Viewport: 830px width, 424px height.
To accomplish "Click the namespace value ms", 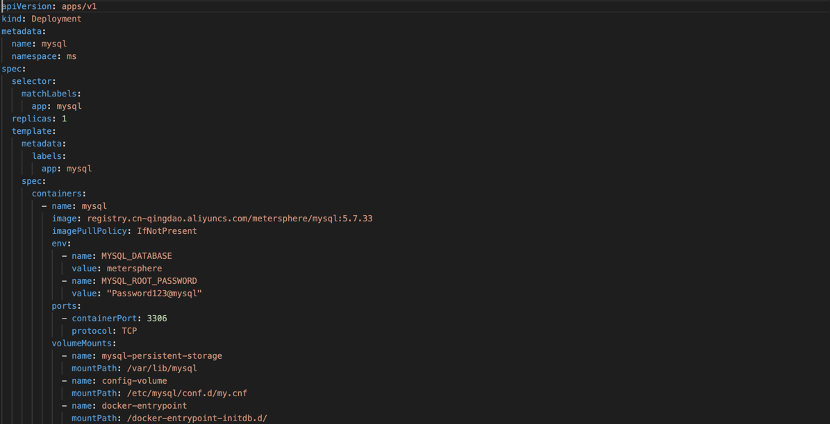I will pos(71,56).
